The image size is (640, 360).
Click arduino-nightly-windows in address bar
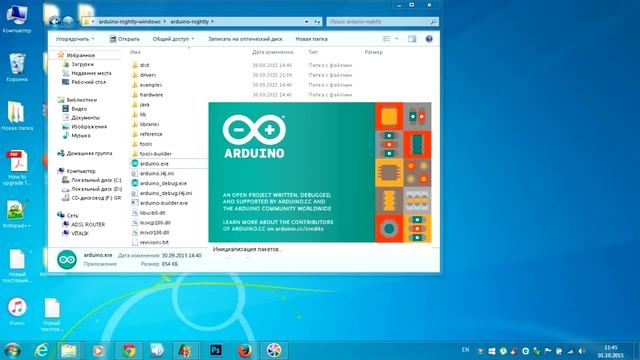point(129,22)
